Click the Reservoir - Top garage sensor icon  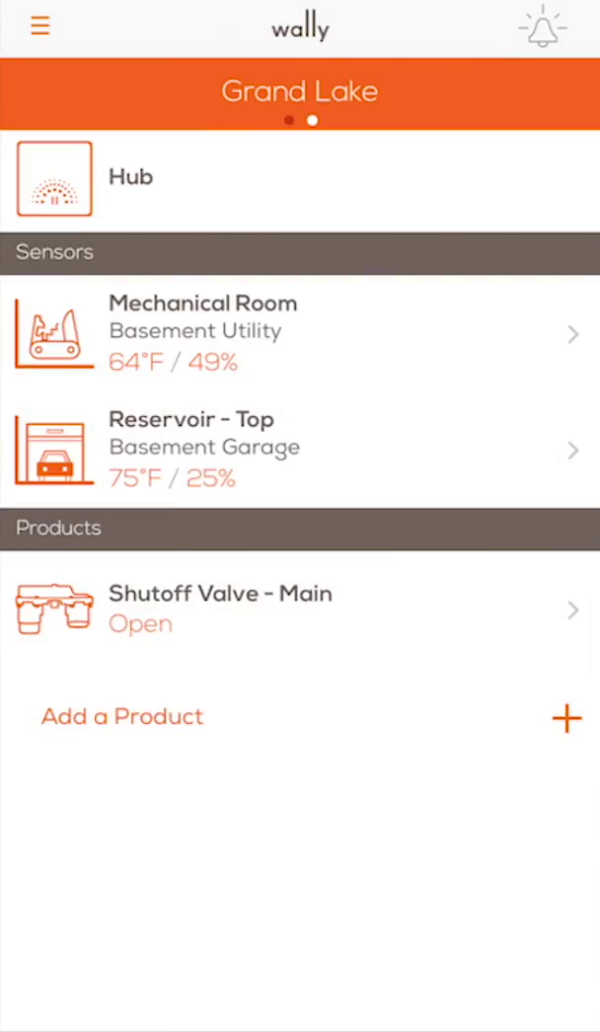54,448
